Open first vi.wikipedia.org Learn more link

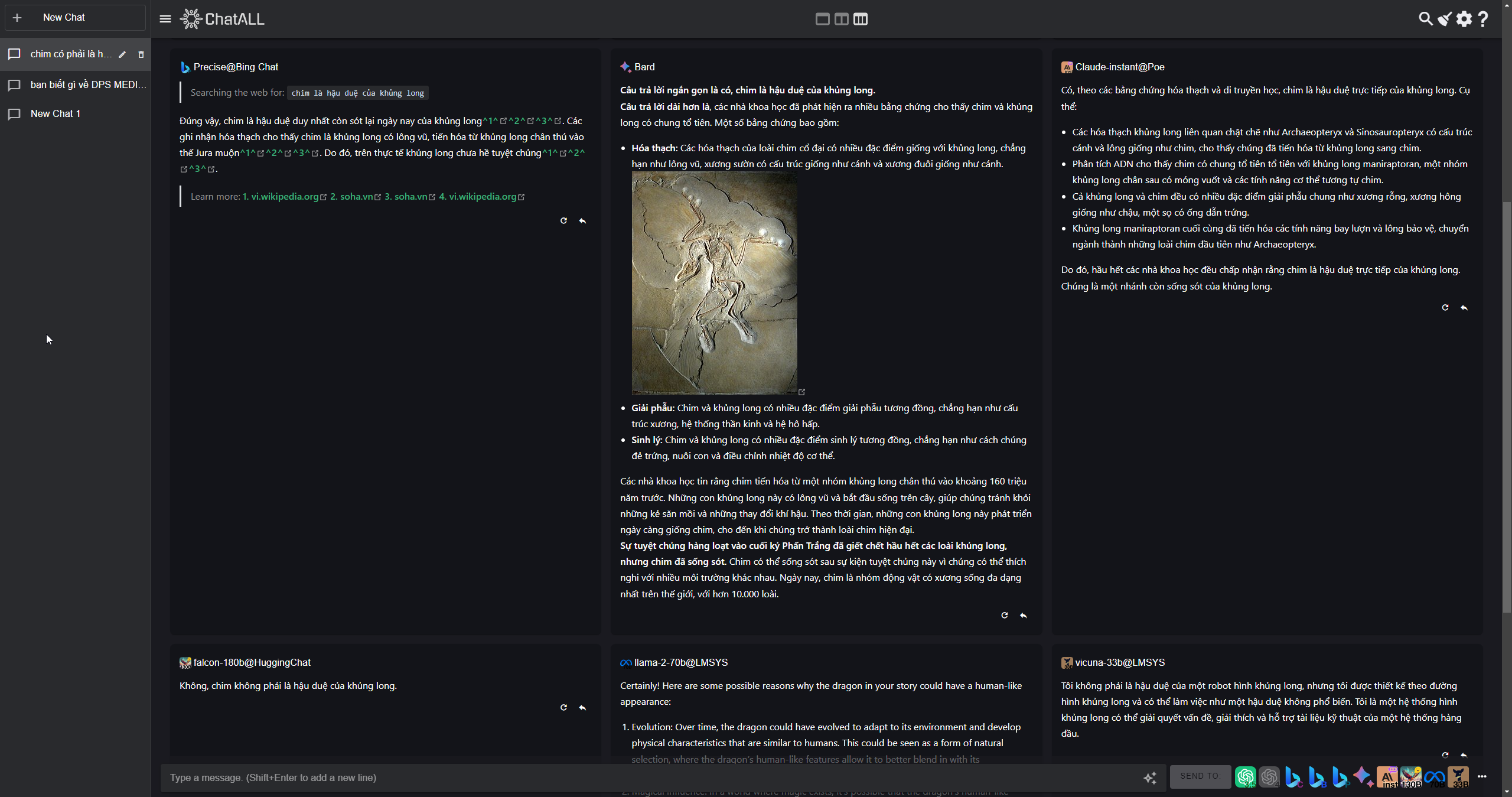pos(284,196)
